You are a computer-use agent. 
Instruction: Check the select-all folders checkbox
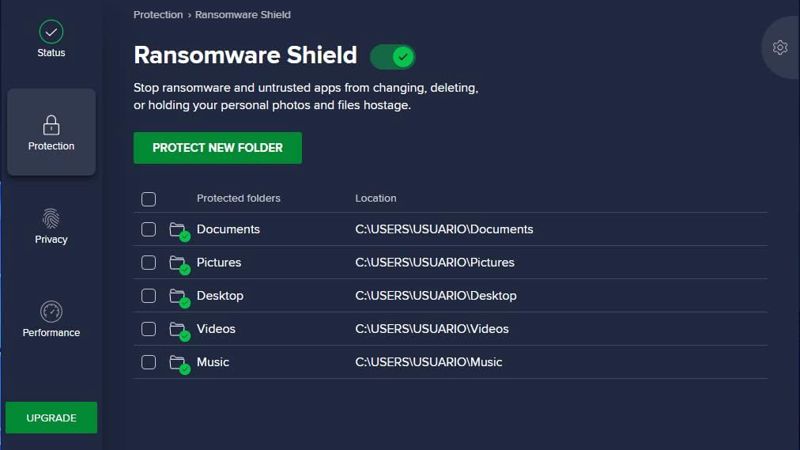pyautogui.click(x=148, y=199)
